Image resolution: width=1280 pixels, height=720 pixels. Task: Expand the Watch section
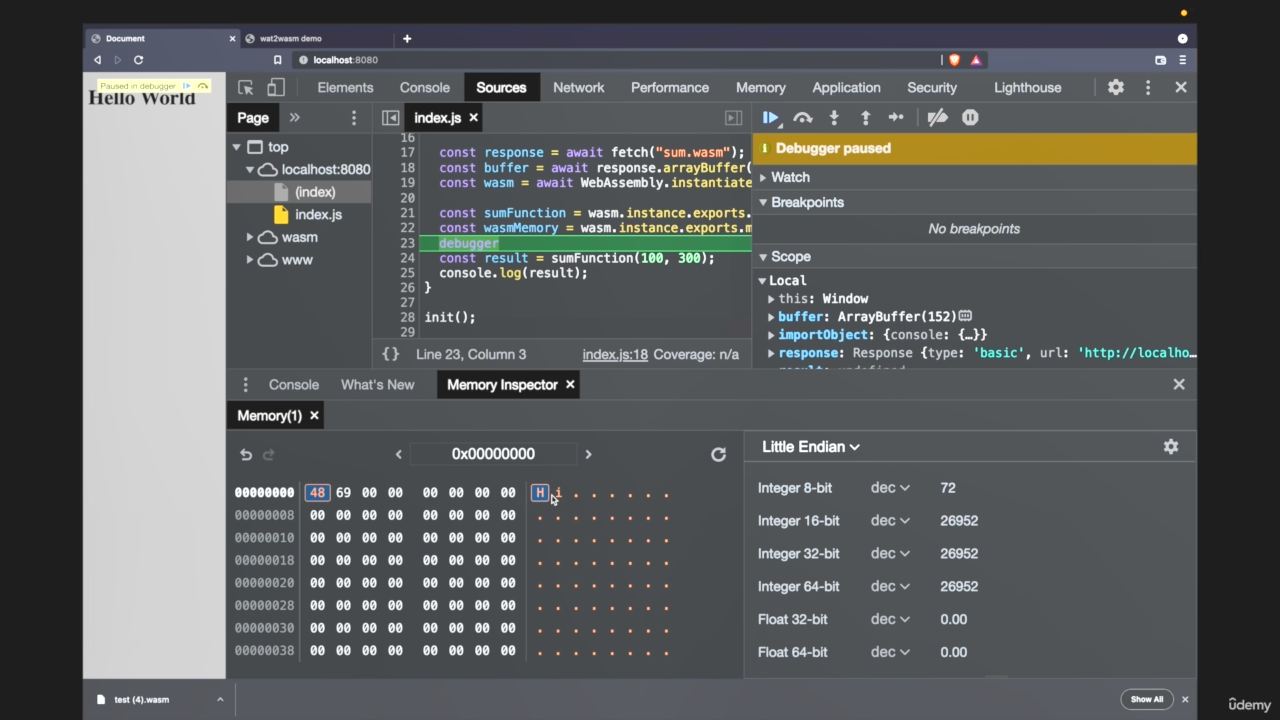click(789, 177)
